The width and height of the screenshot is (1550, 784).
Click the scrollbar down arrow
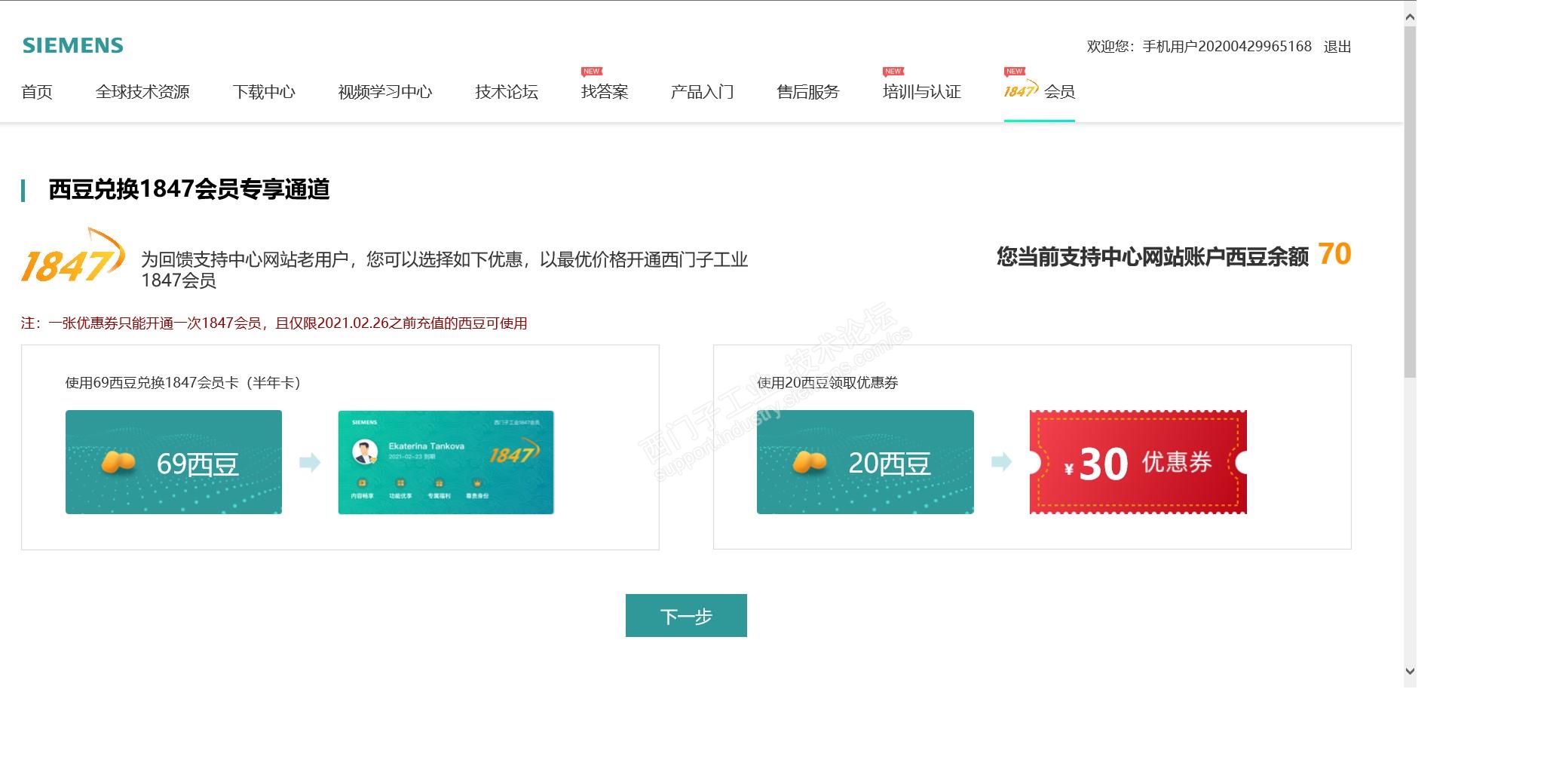click(x=1410, y=671)
